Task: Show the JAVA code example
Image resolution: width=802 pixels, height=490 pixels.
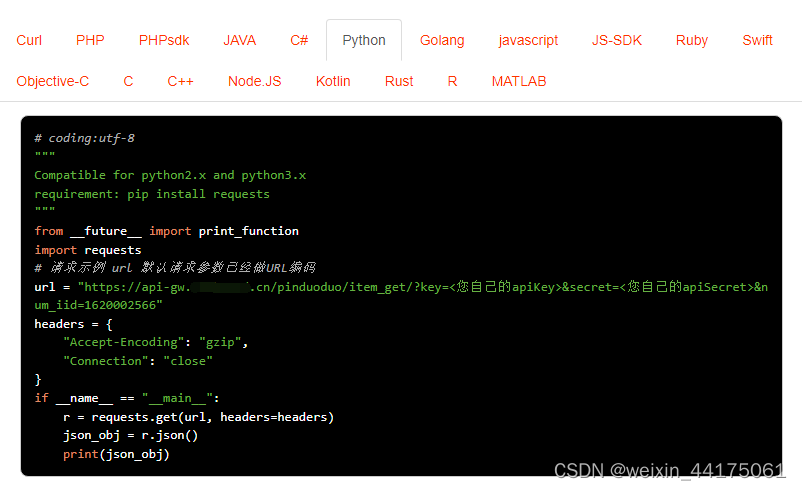Action: 239,40
